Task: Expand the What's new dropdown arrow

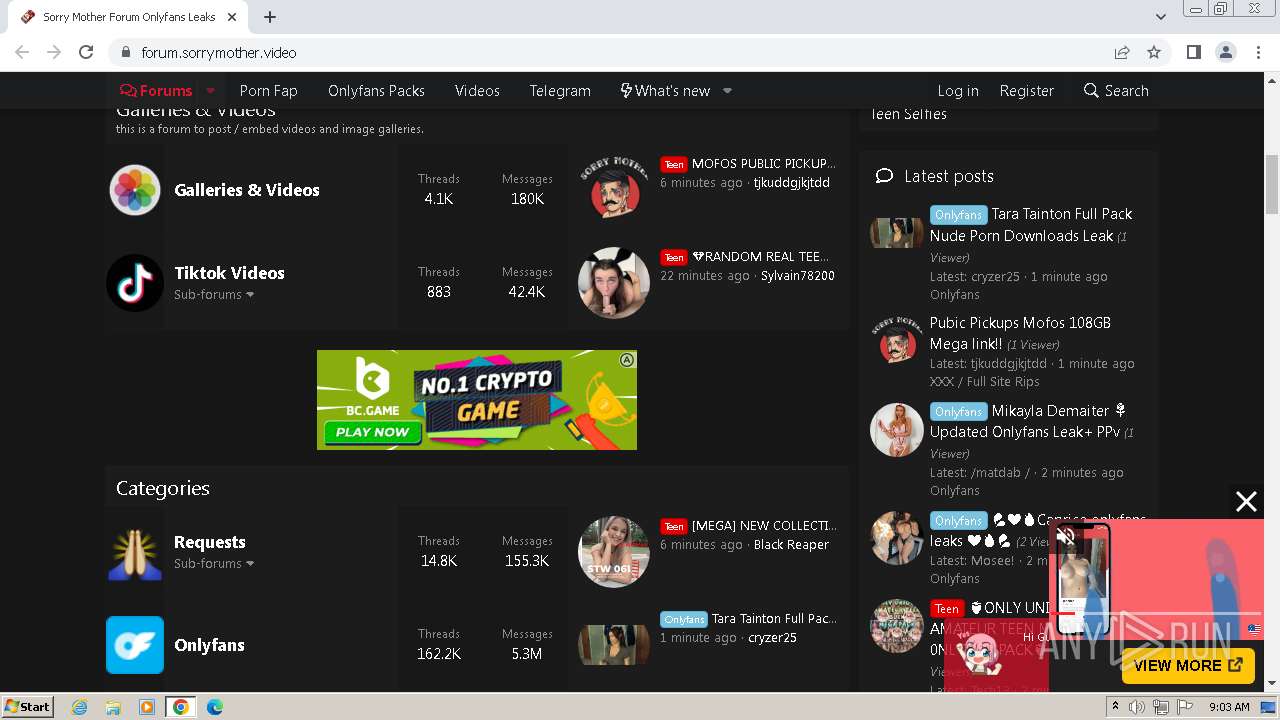Action: [727, 90]
